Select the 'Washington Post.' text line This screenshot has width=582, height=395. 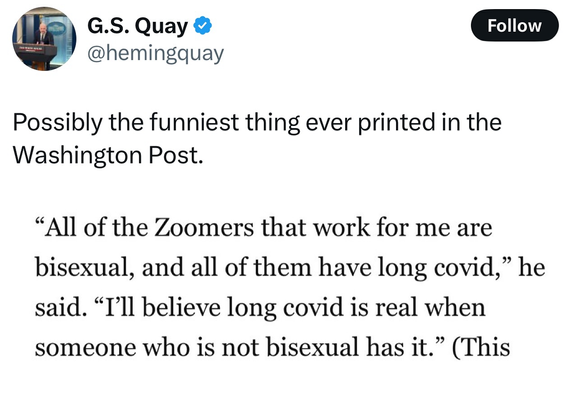point(108,154)
